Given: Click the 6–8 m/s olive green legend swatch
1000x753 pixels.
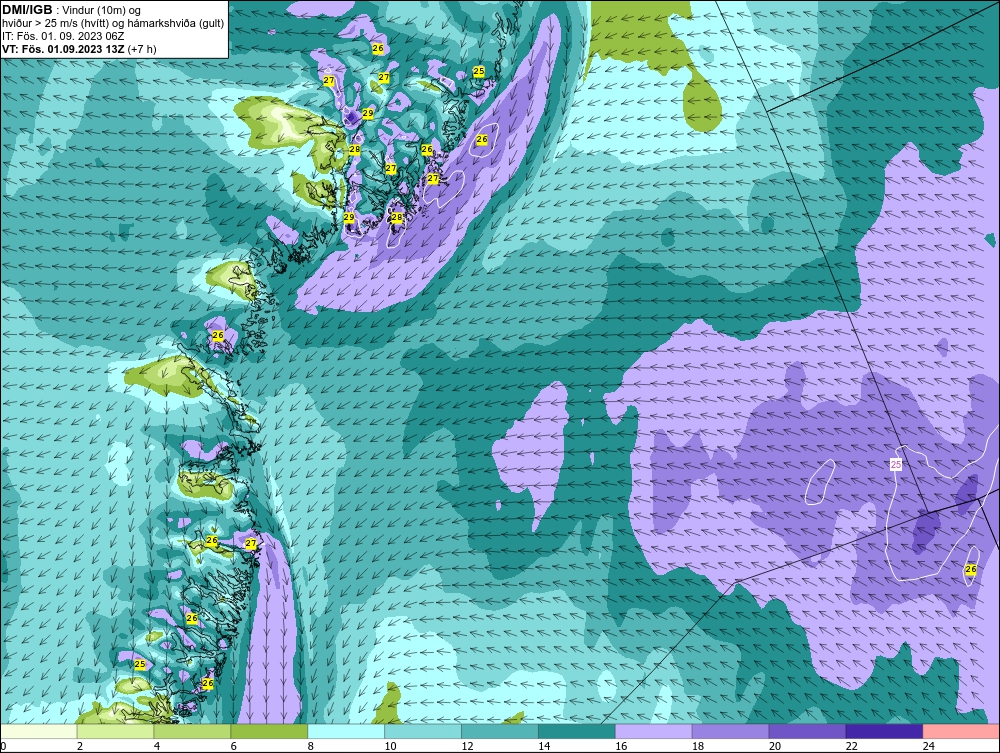Looking at the screenshot, I should pos(269,731).
